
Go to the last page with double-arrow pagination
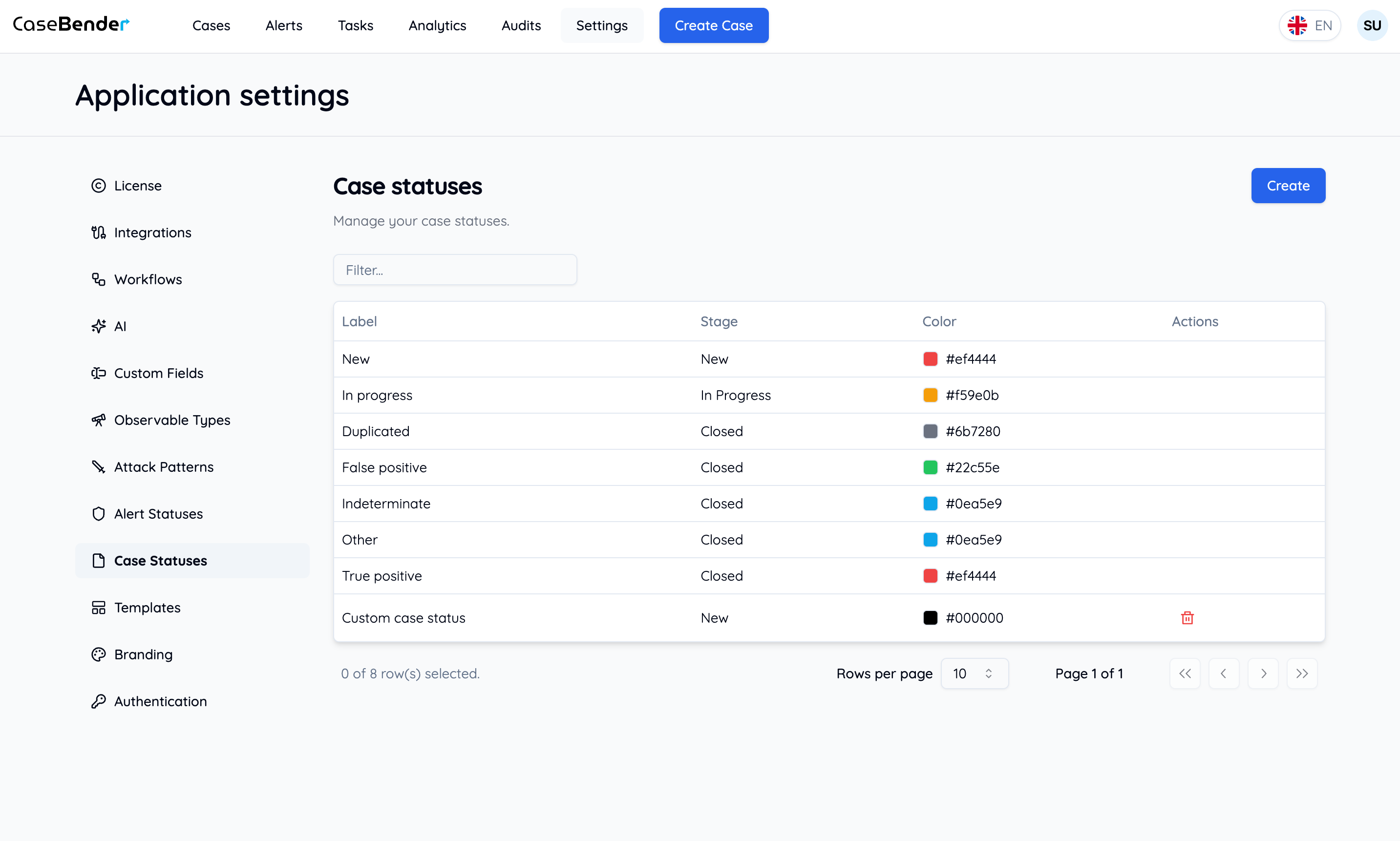click(1302, 673)
